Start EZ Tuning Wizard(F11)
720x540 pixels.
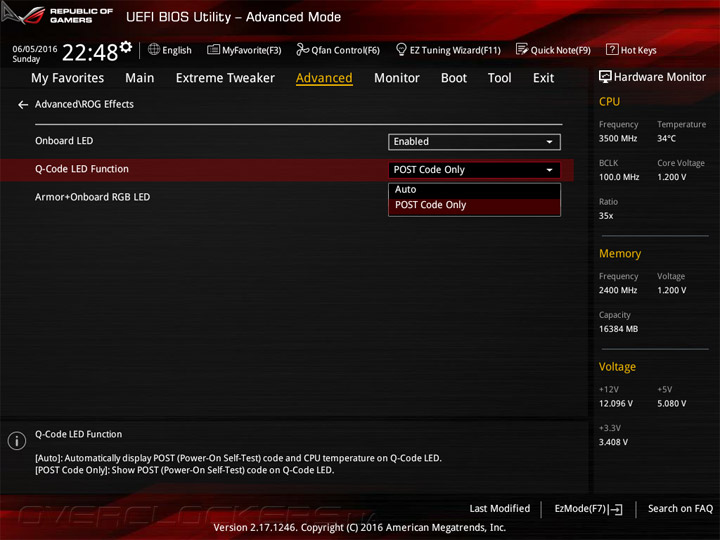coord(448,50)
